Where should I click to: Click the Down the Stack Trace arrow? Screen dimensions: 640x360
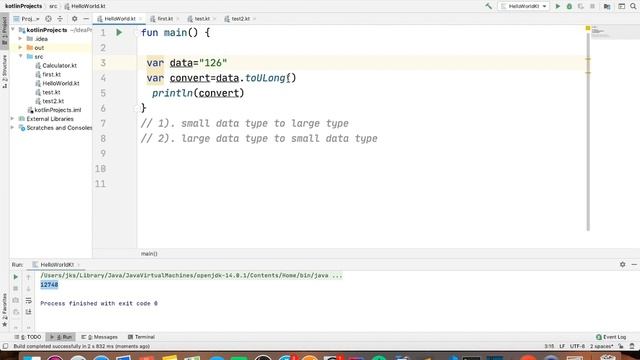click(x=28, y=289)
